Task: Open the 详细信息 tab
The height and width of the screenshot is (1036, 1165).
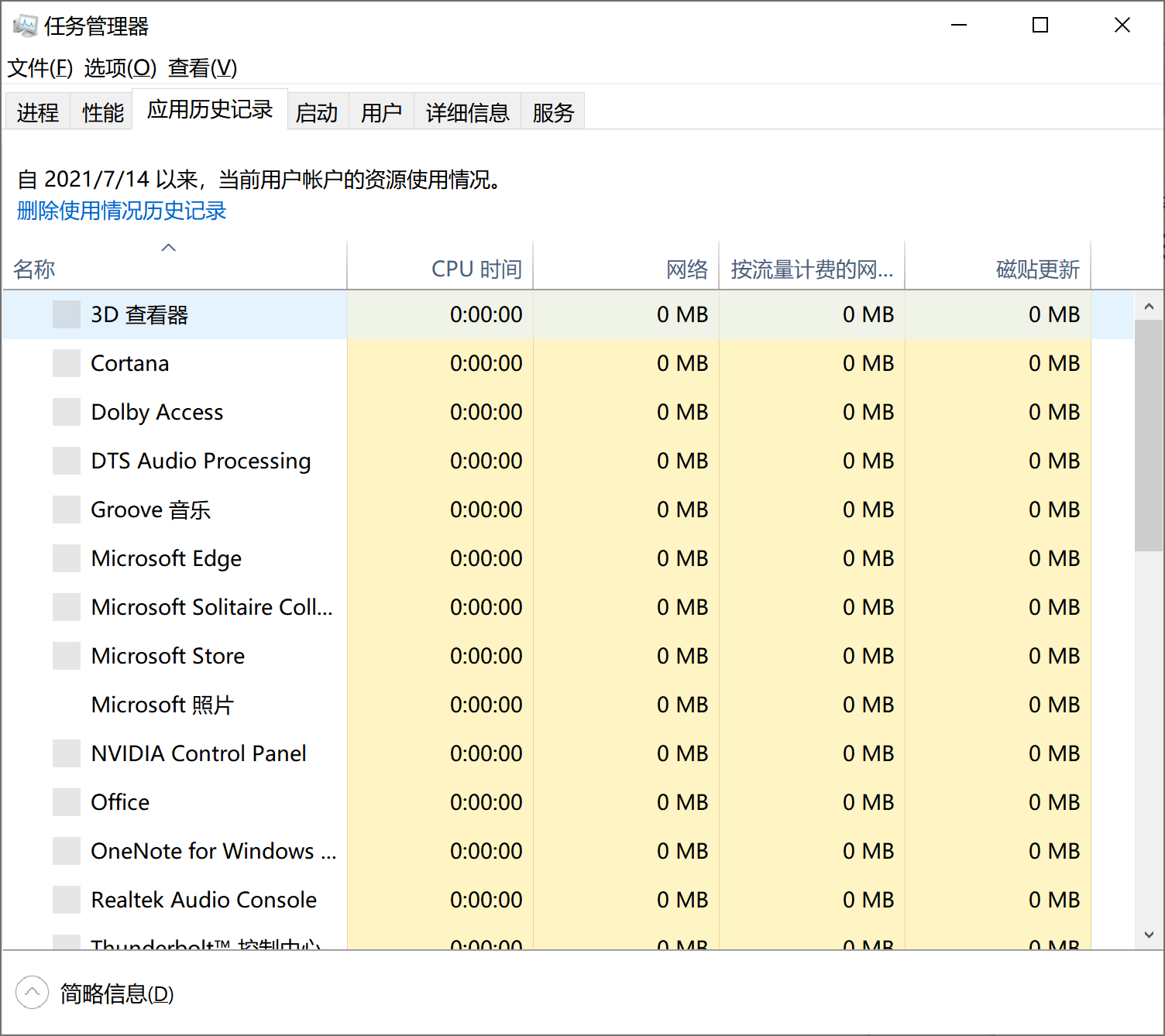Action: click(x=467, y=112)
